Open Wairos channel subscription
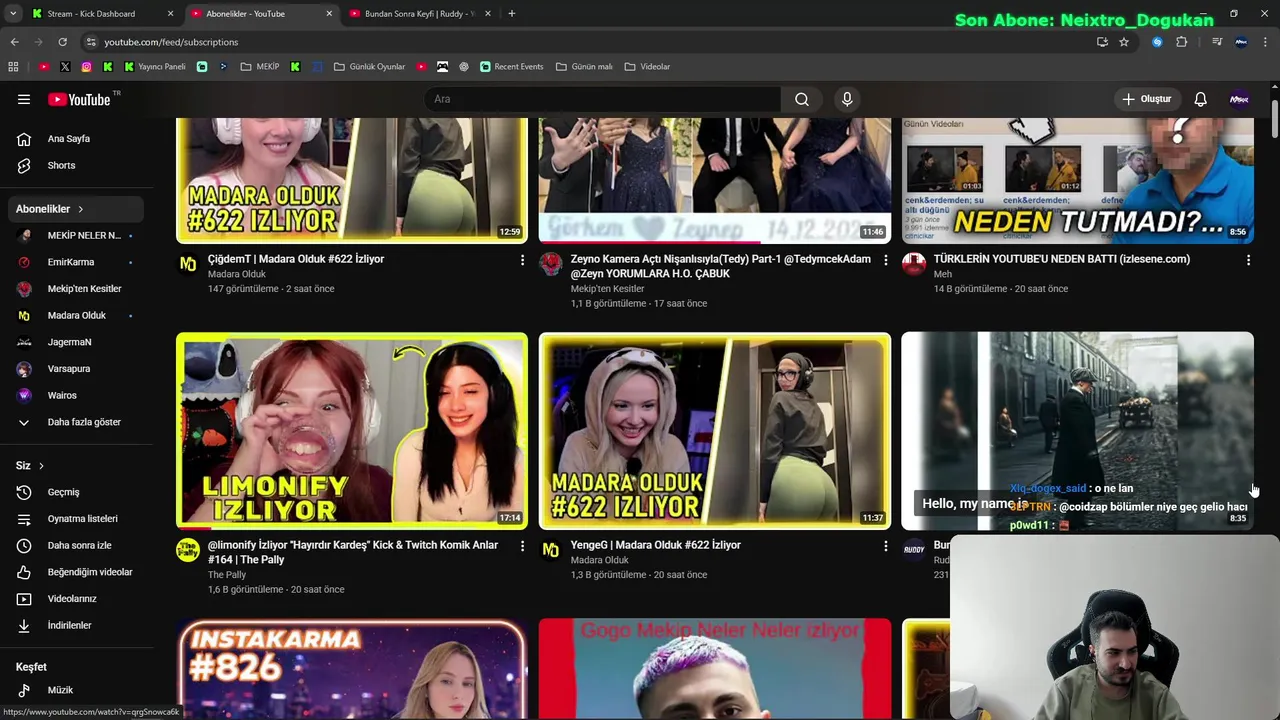The image size is (1280, 720). coord(78,395)
